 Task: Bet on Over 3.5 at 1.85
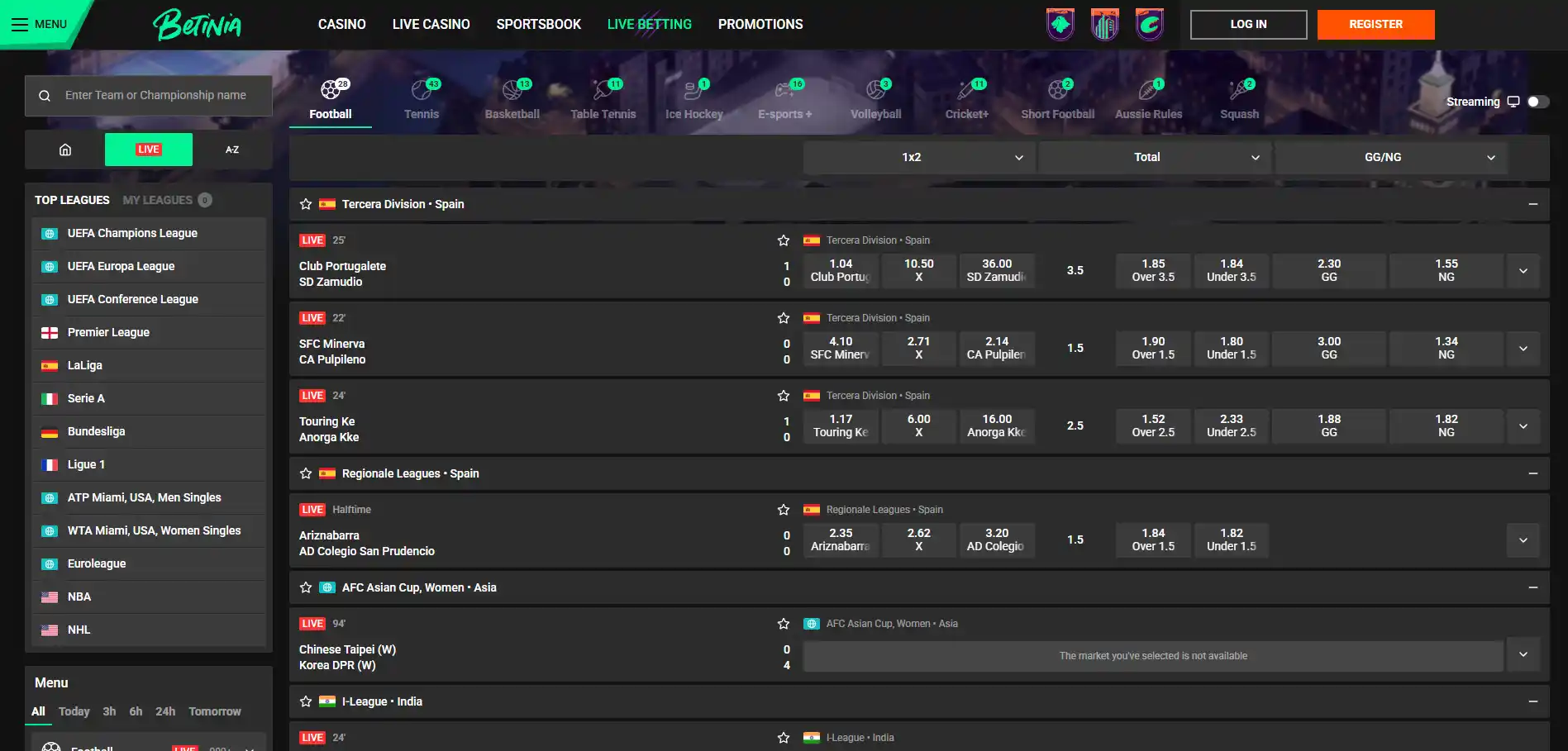pos(1153,271)
